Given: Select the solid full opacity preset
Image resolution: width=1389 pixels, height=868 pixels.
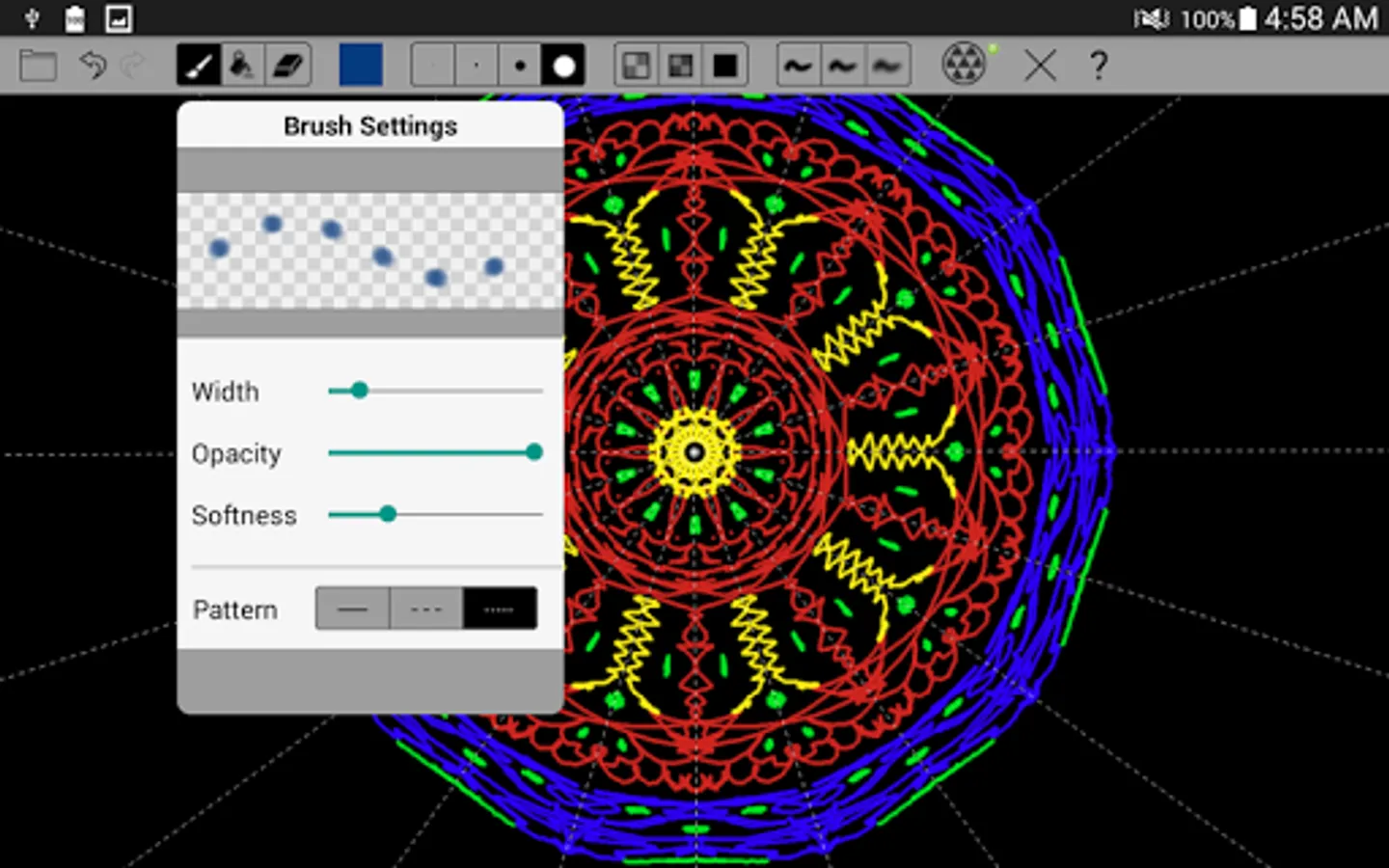Looking at the screenshot, I should 725,66.
